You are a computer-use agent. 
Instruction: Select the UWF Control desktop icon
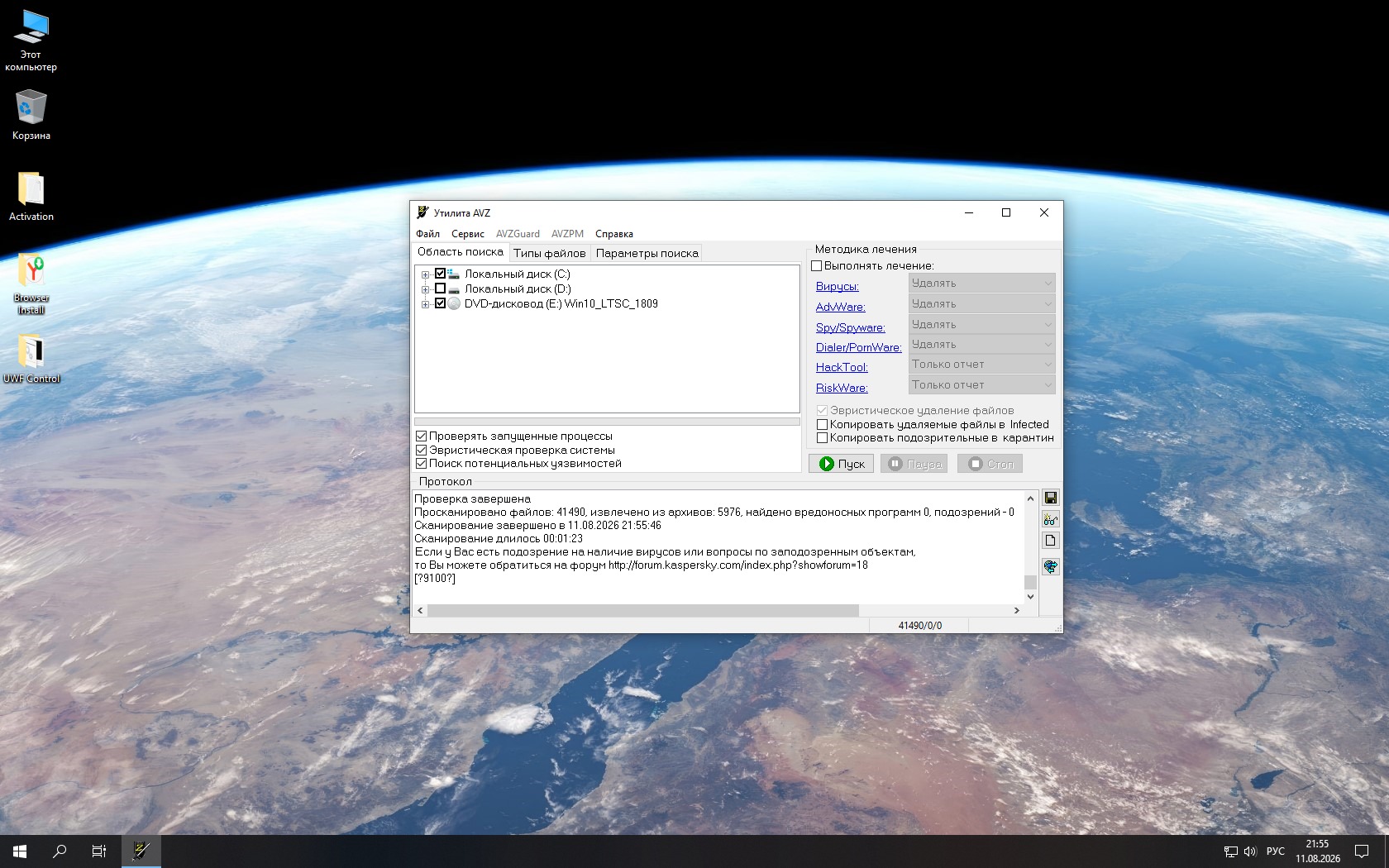(x=31, y=358)
